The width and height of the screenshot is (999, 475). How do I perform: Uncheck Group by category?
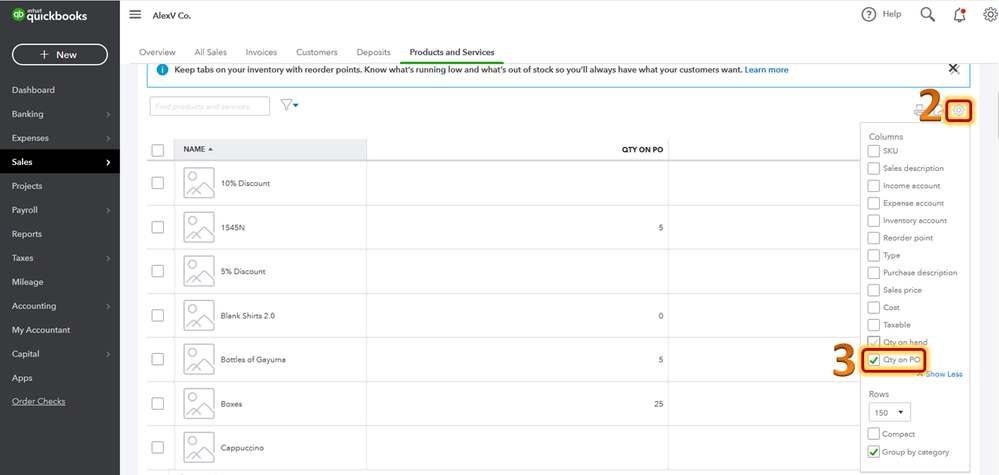(874, 452)
